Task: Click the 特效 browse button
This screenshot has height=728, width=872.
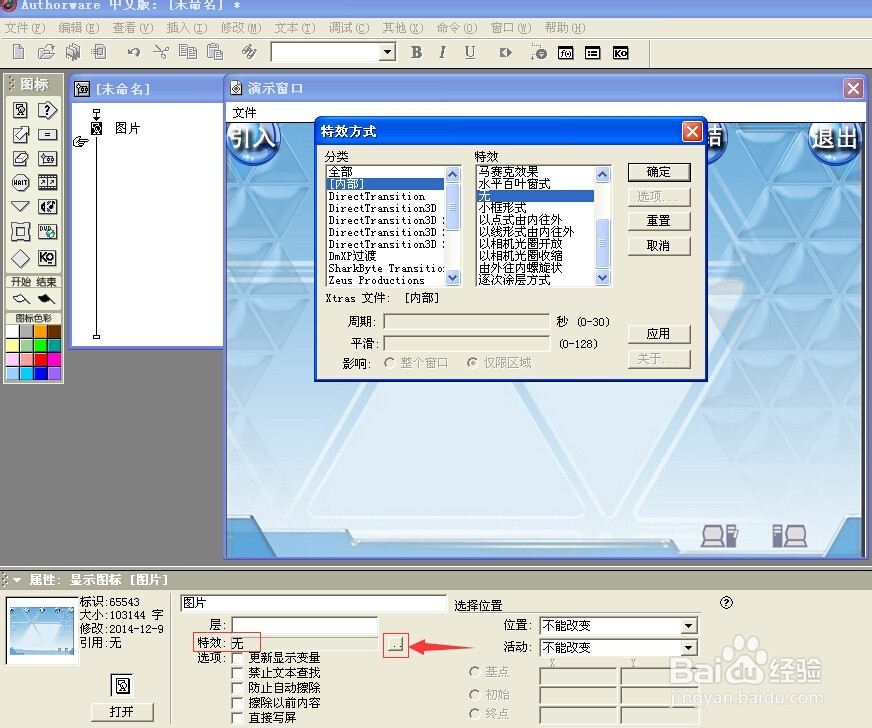Action: [x=396, y=645]
